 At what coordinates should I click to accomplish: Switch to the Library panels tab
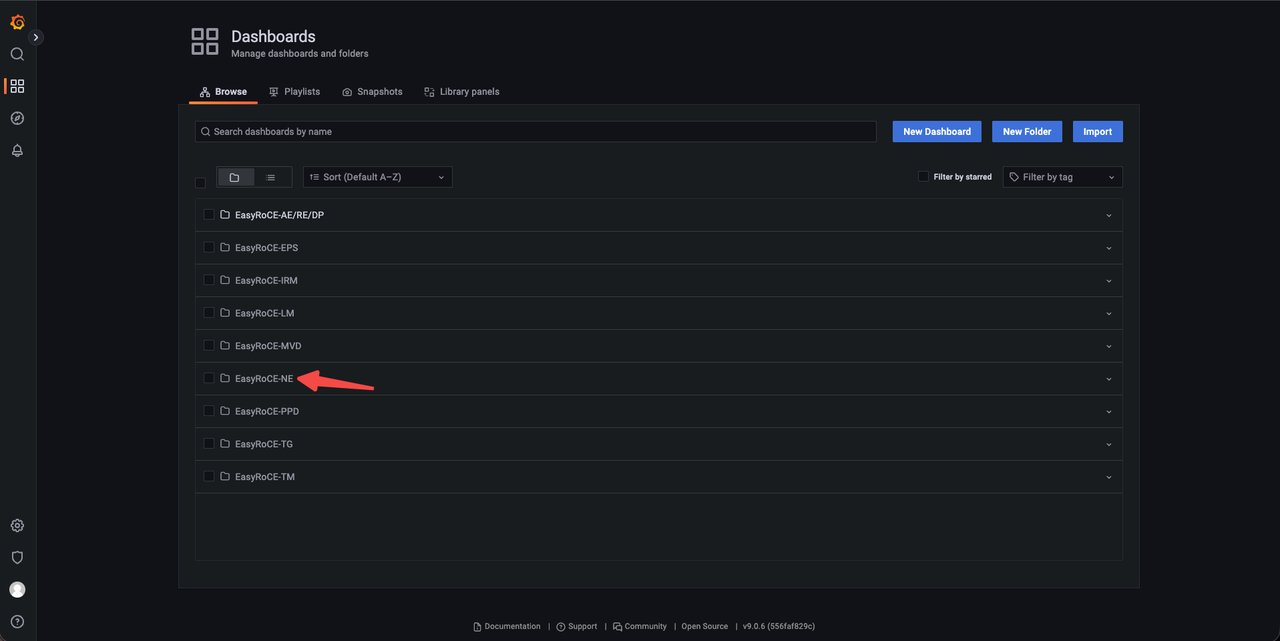point(461,92)
